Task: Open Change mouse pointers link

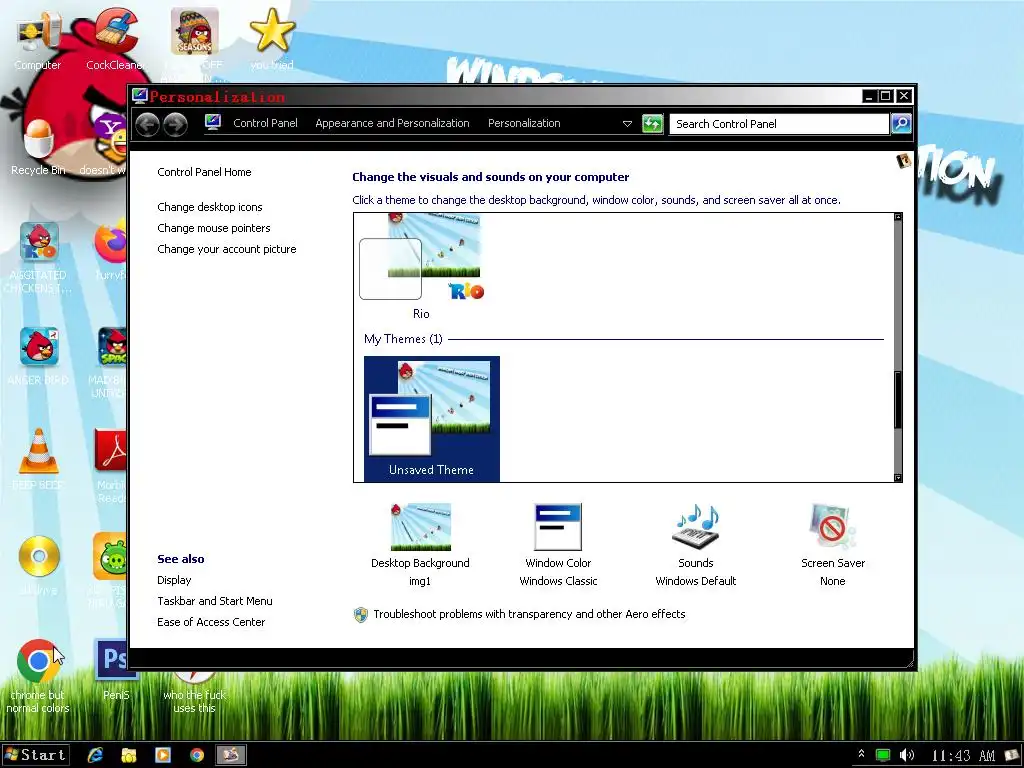Action: (214, 228)
